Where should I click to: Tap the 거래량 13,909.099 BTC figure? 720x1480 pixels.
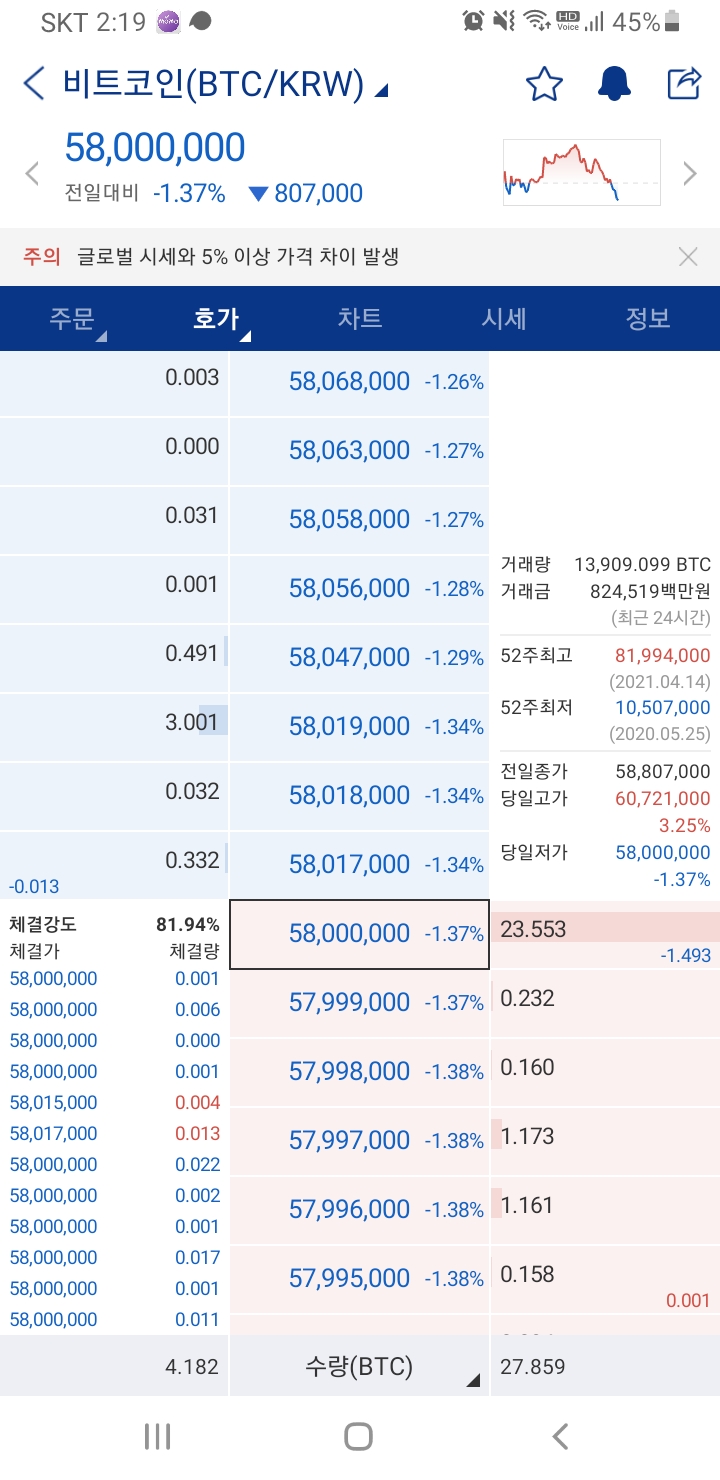point(643,564)
